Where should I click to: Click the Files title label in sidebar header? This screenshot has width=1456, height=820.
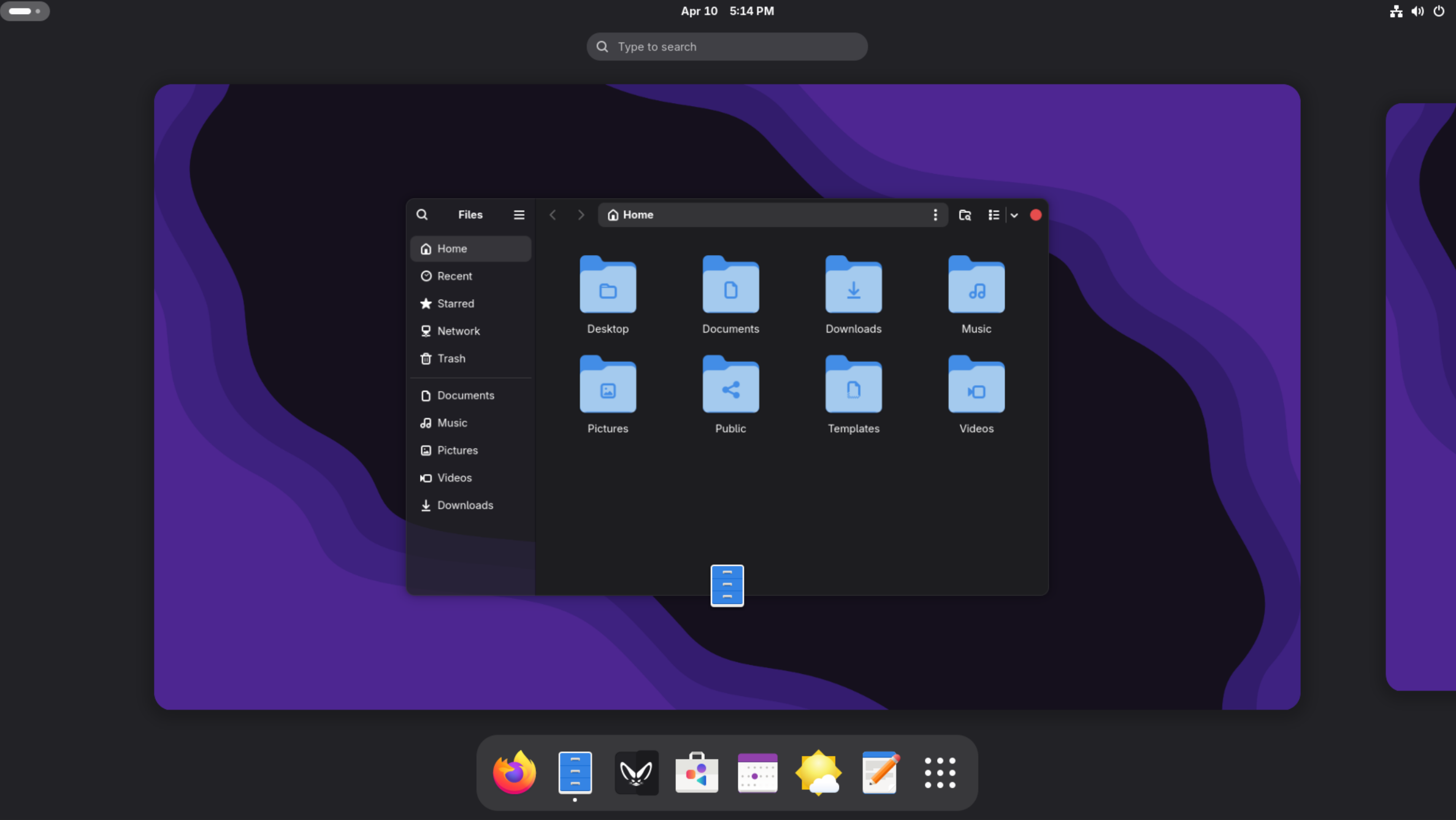470,215
